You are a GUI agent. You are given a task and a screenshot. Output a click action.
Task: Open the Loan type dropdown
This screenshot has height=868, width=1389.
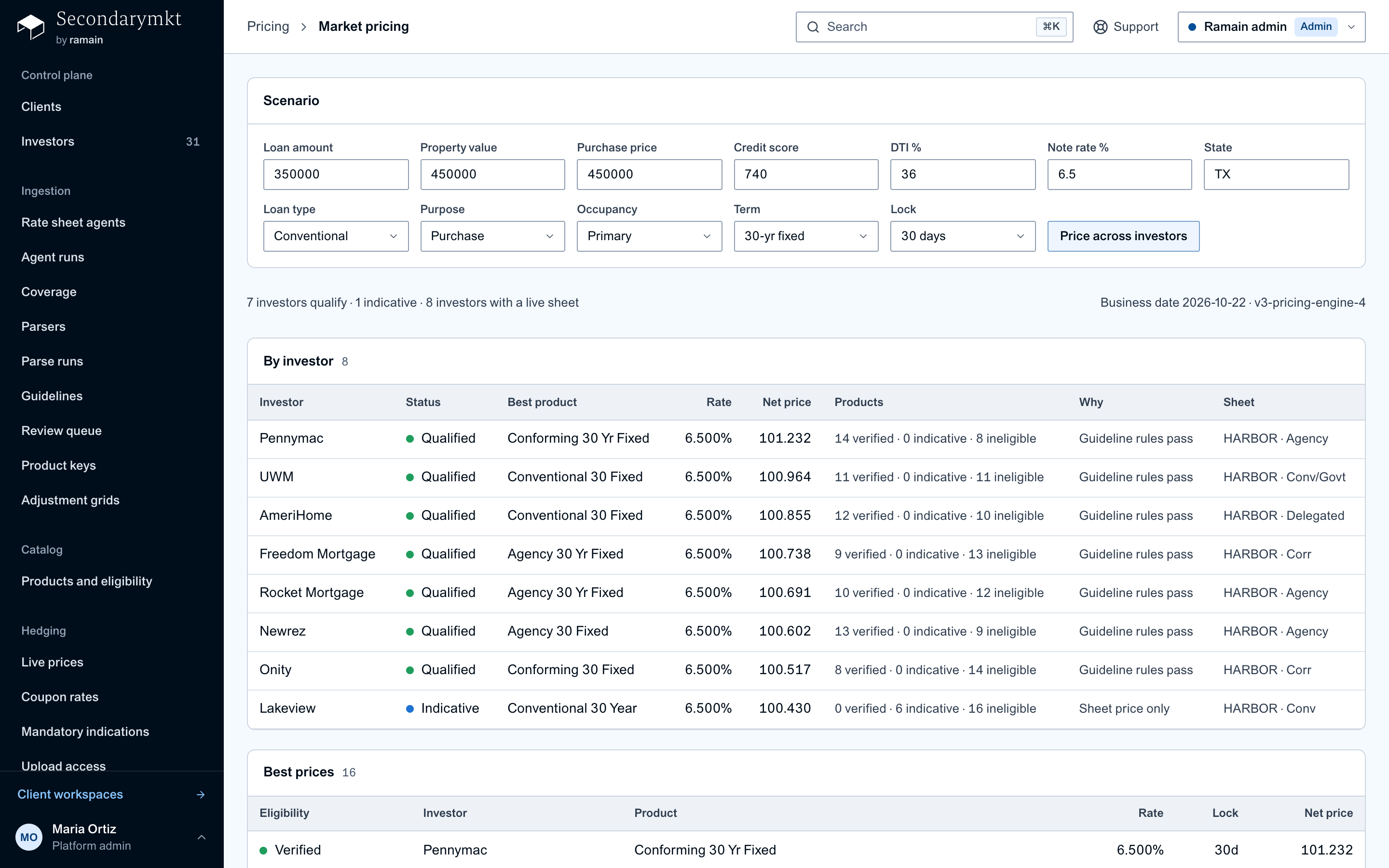336,236
